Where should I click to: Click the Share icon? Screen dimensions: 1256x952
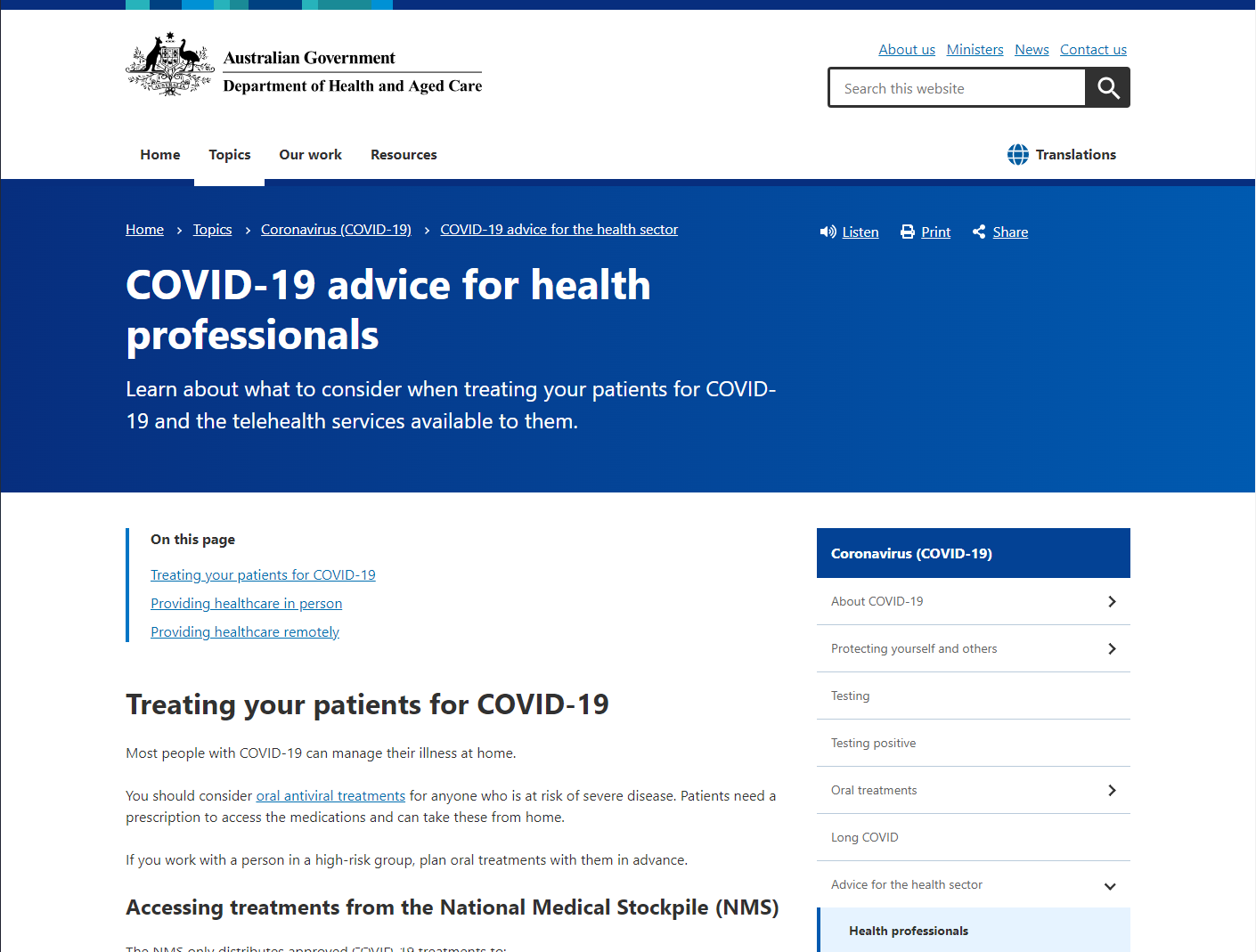click(x=979, y=232)
